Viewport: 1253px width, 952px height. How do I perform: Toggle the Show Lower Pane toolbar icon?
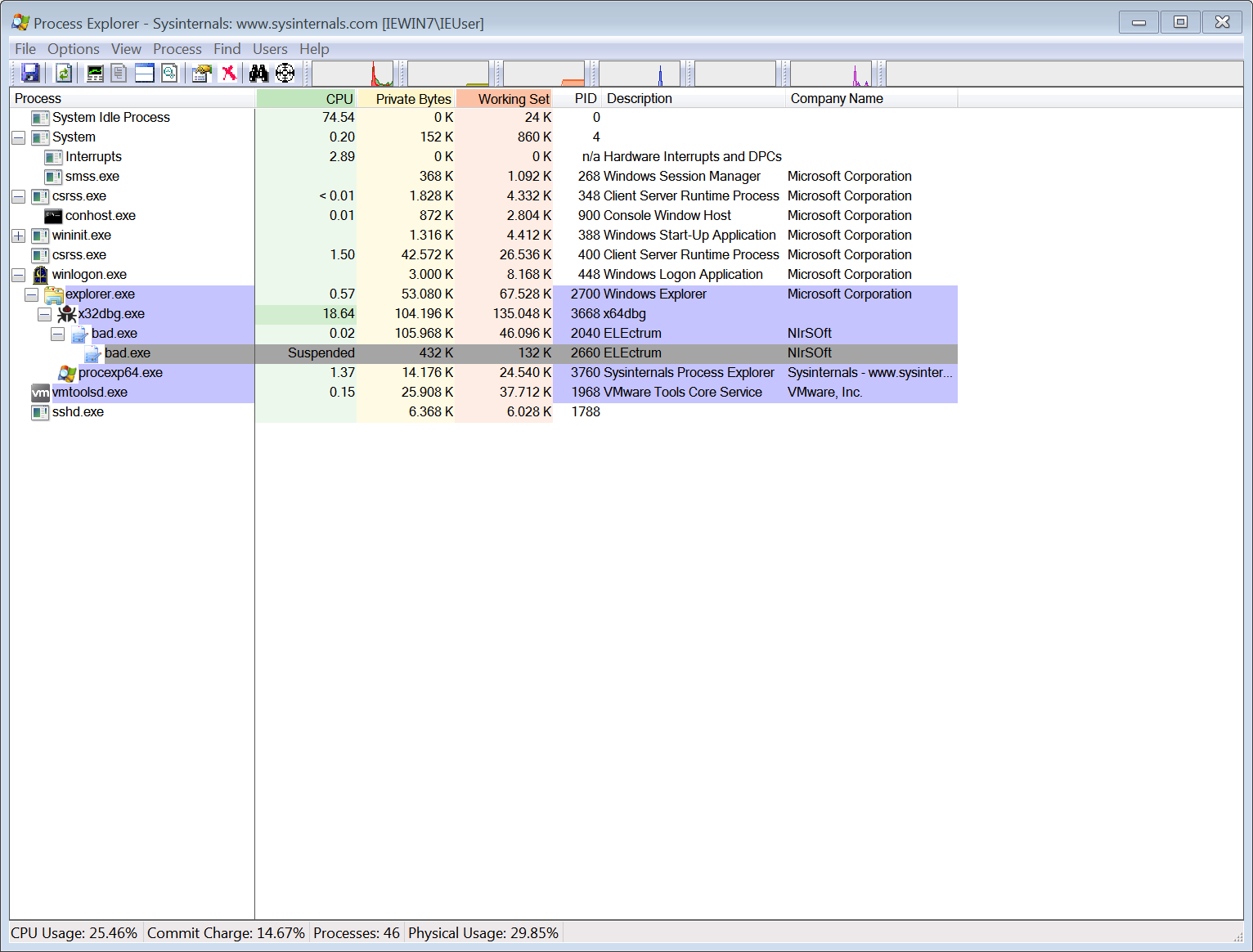(x=145, y=74)
